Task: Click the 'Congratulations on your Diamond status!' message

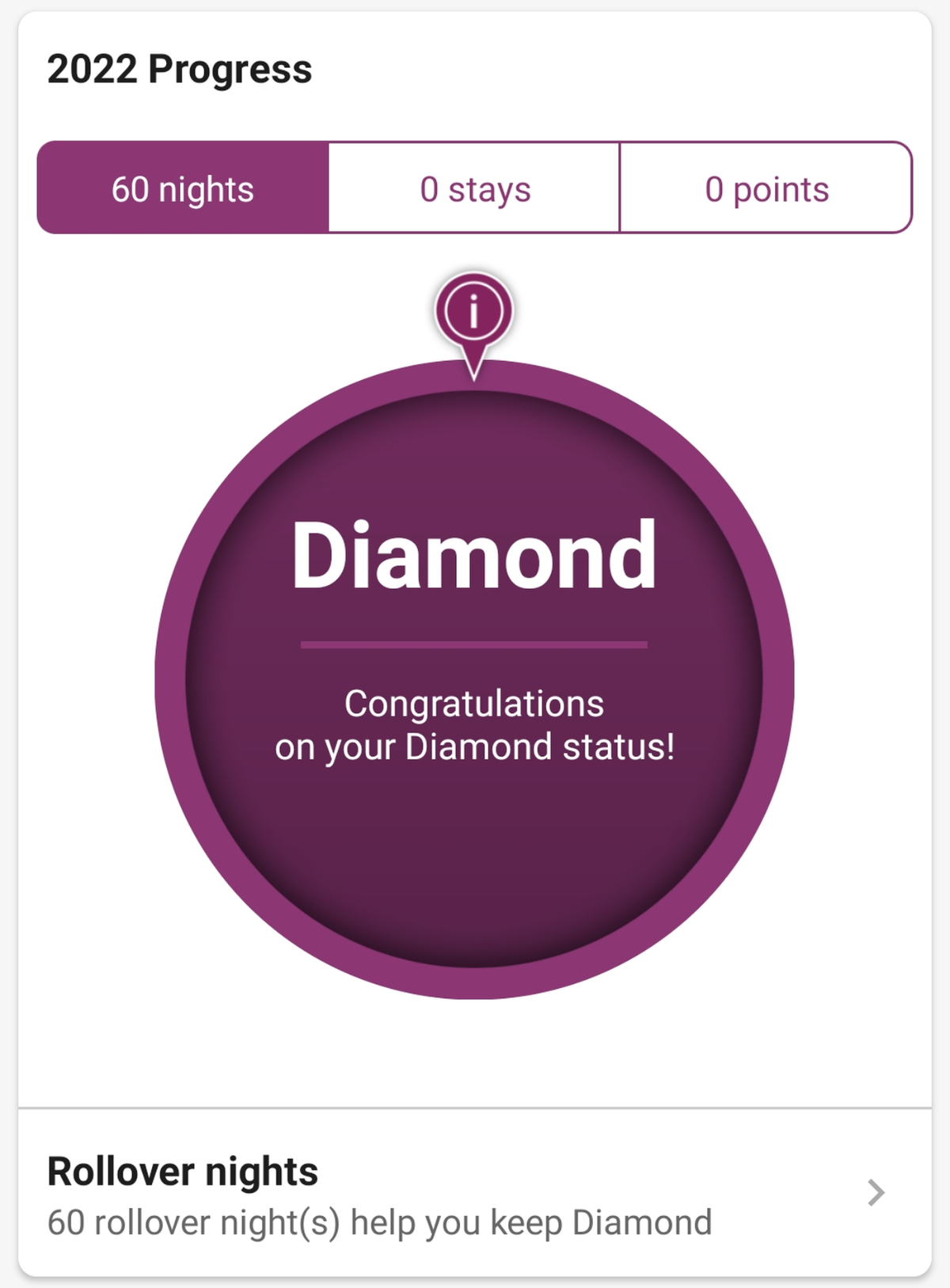Action: point(474,725)
